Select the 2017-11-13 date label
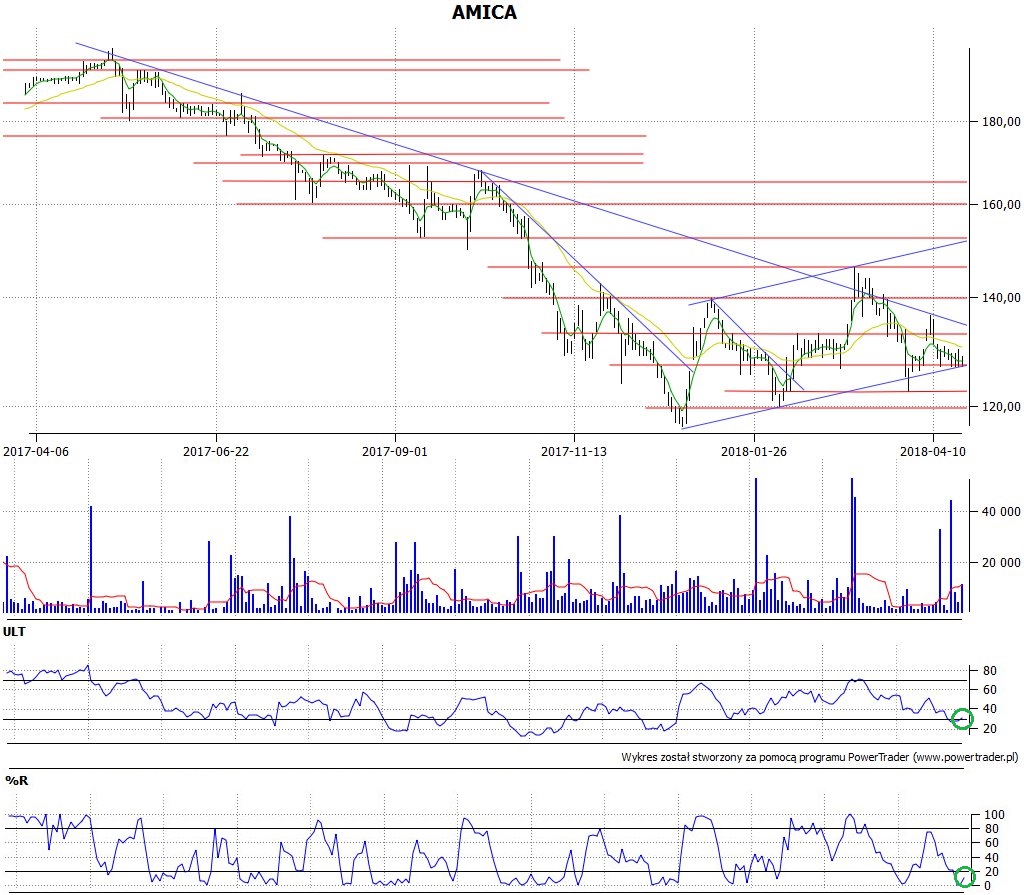Image resolution: width=1024 pixels, height=895 pixels. point(574,451)
